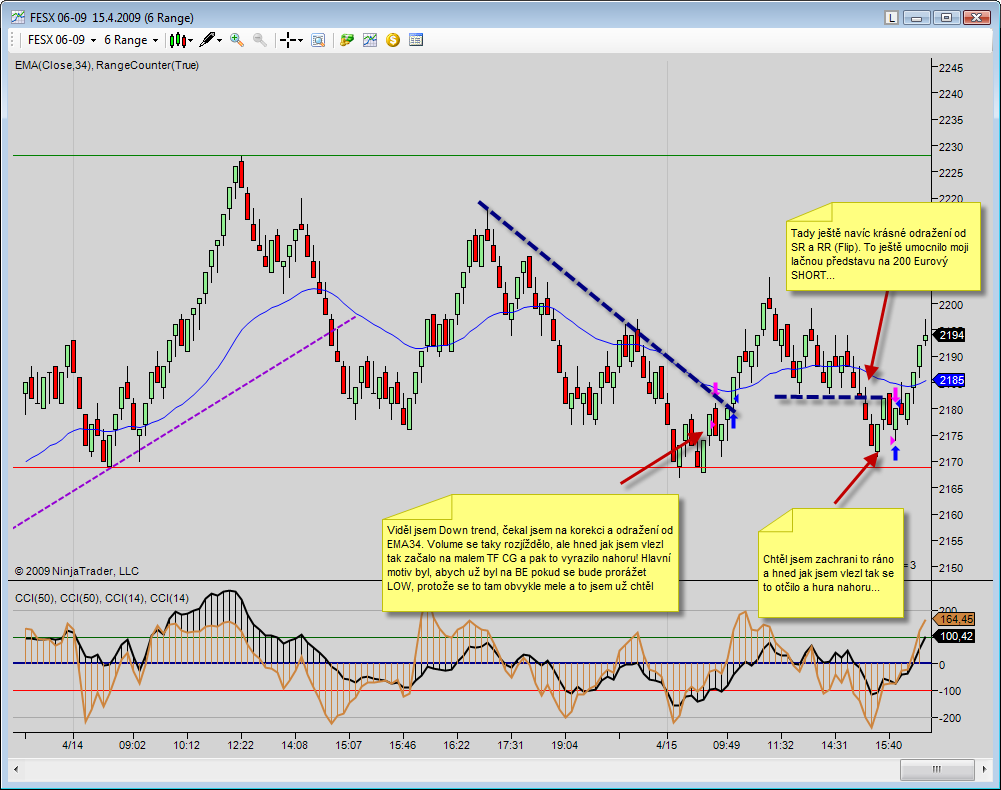
Task: Click the orange 164,45 CCI value marker
Action: click(x=954, y=619)
